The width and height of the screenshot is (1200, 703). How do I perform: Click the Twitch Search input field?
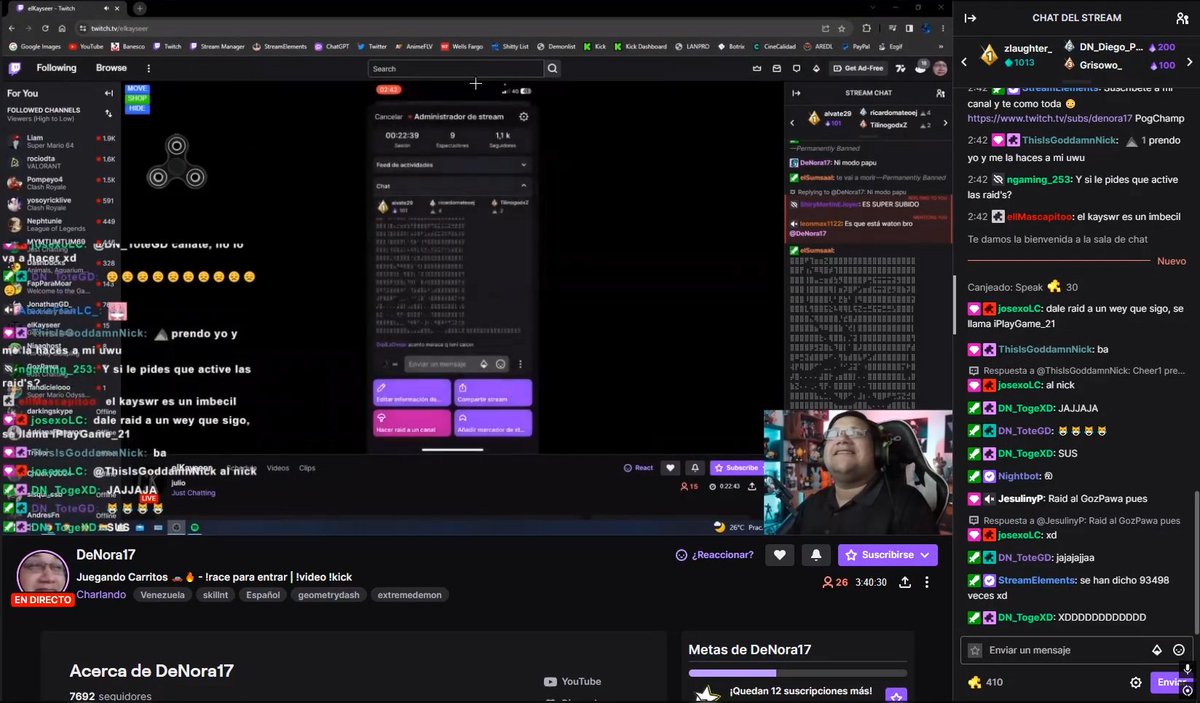tap(456, 69)
